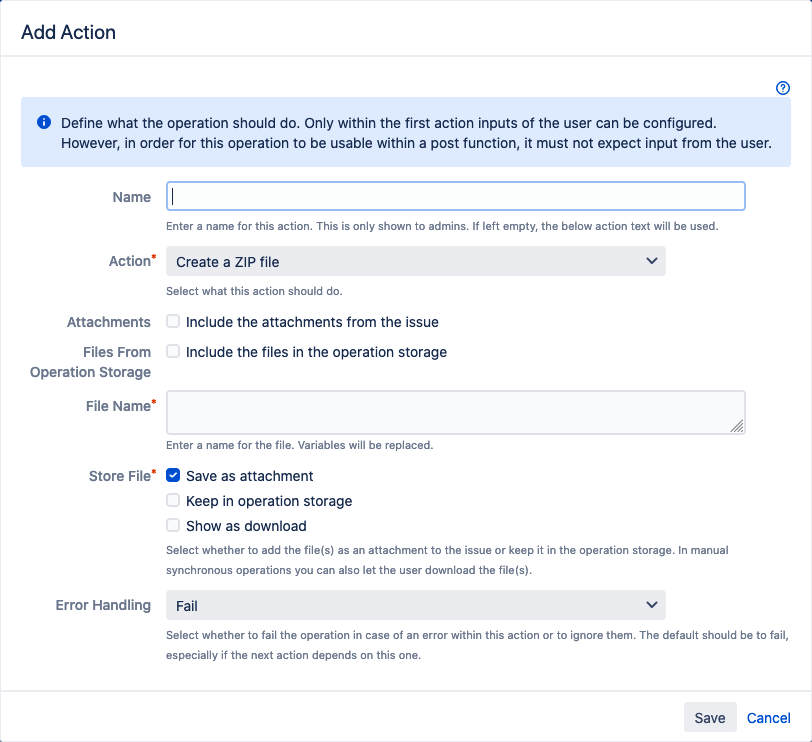The width and height of the screenshot is (812, 742).
Task: Click the File Name field label
Action: pos(117,406)
